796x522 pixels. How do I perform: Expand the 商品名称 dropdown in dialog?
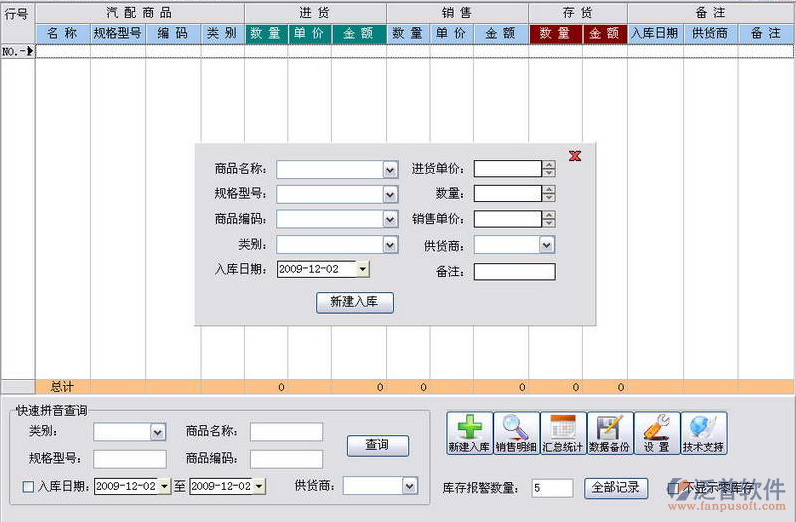point(390,170)
